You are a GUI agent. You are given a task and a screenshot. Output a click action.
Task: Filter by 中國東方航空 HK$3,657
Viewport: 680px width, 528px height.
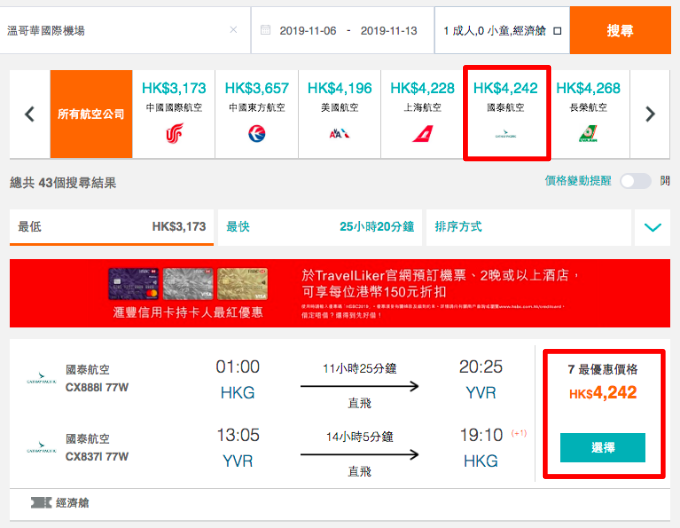click(x=257, y=114)
